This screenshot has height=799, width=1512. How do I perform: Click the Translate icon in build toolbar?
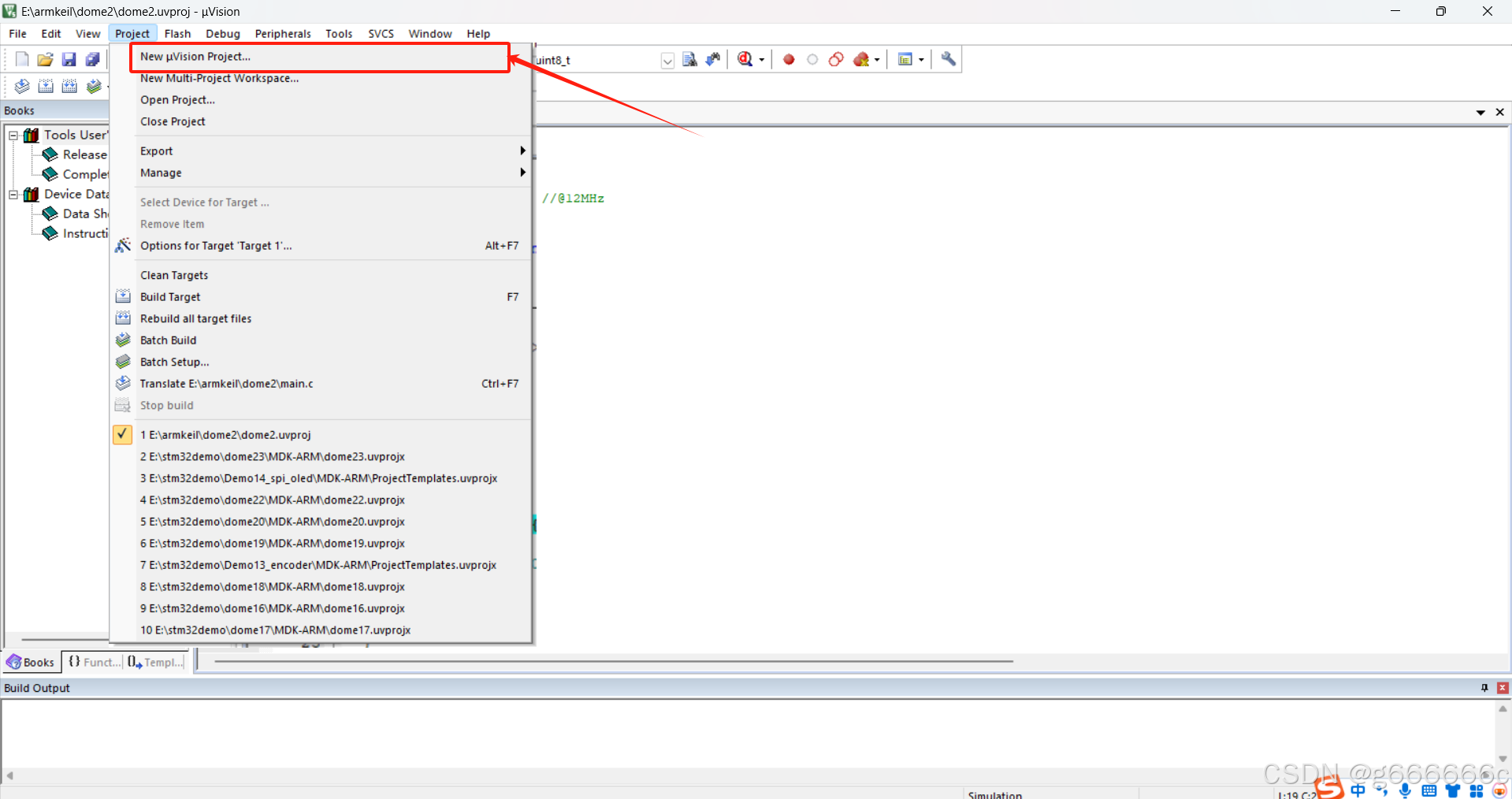click(x=22, y=86)
